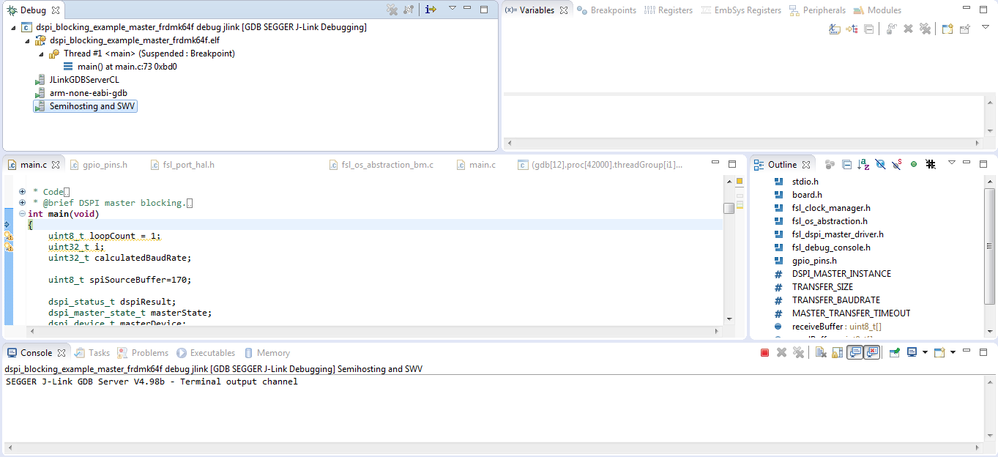Click warning marker beside loopCount line
998x457 pixels.
(8, 236)
